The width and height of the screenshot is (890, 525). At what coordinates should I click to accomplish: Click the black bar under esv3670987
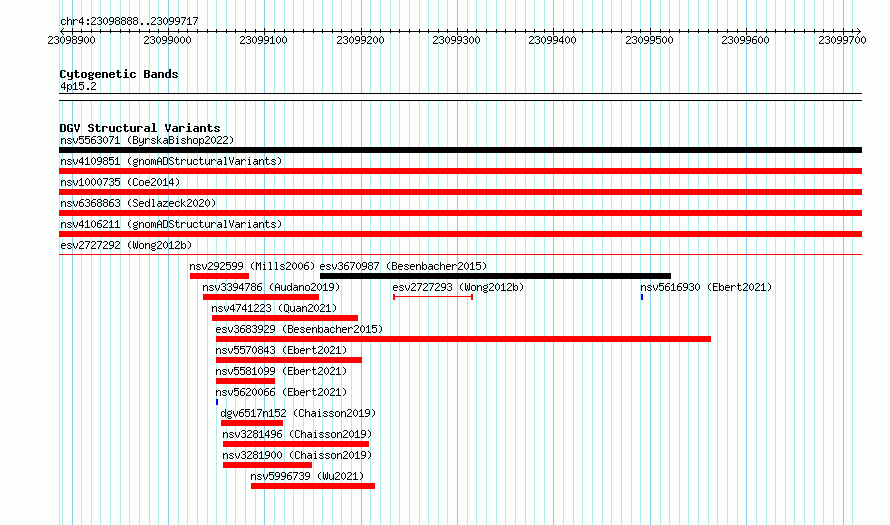point(496,276)
